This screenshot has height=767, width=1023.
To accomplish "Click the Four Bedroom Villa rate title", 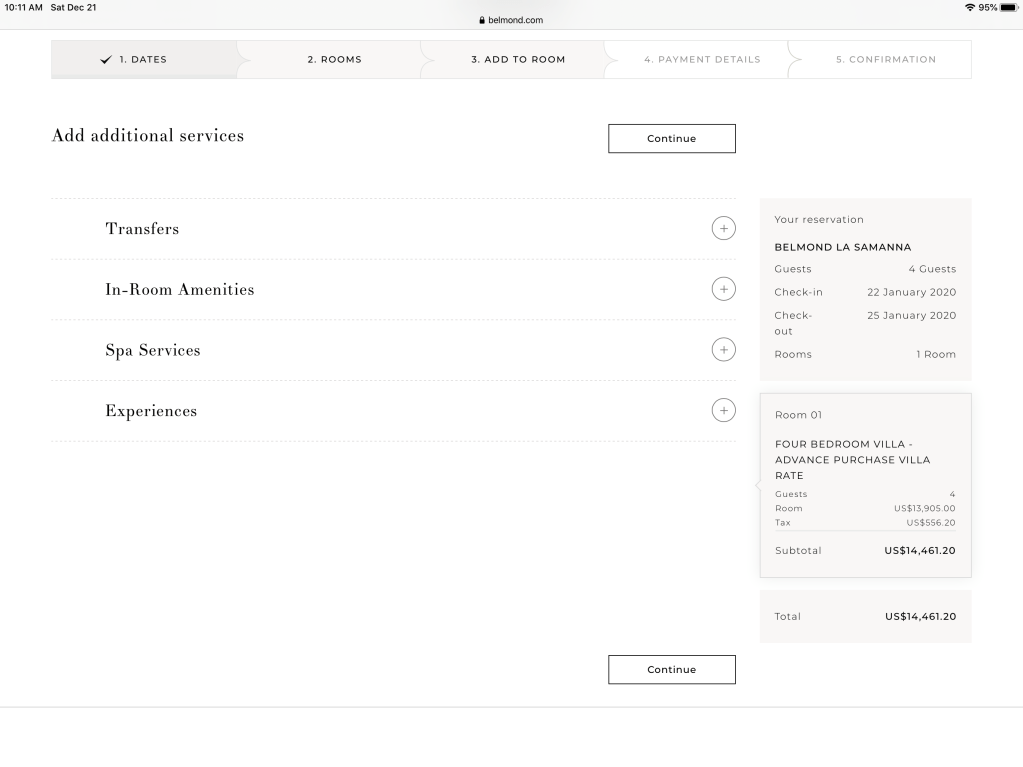I will (x=852, y=460).
